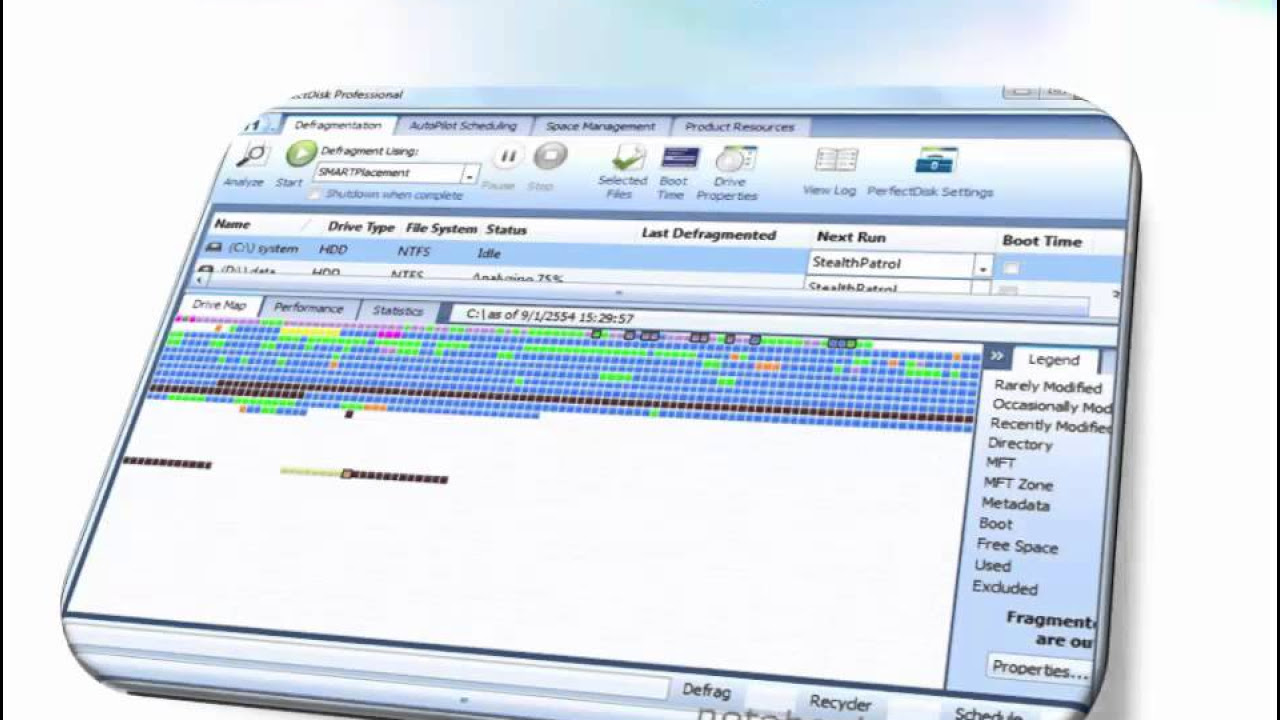The image size is (1280, 720).
Task: Sort by the Last Defragmented column header
Action: [x=709, y=235]
